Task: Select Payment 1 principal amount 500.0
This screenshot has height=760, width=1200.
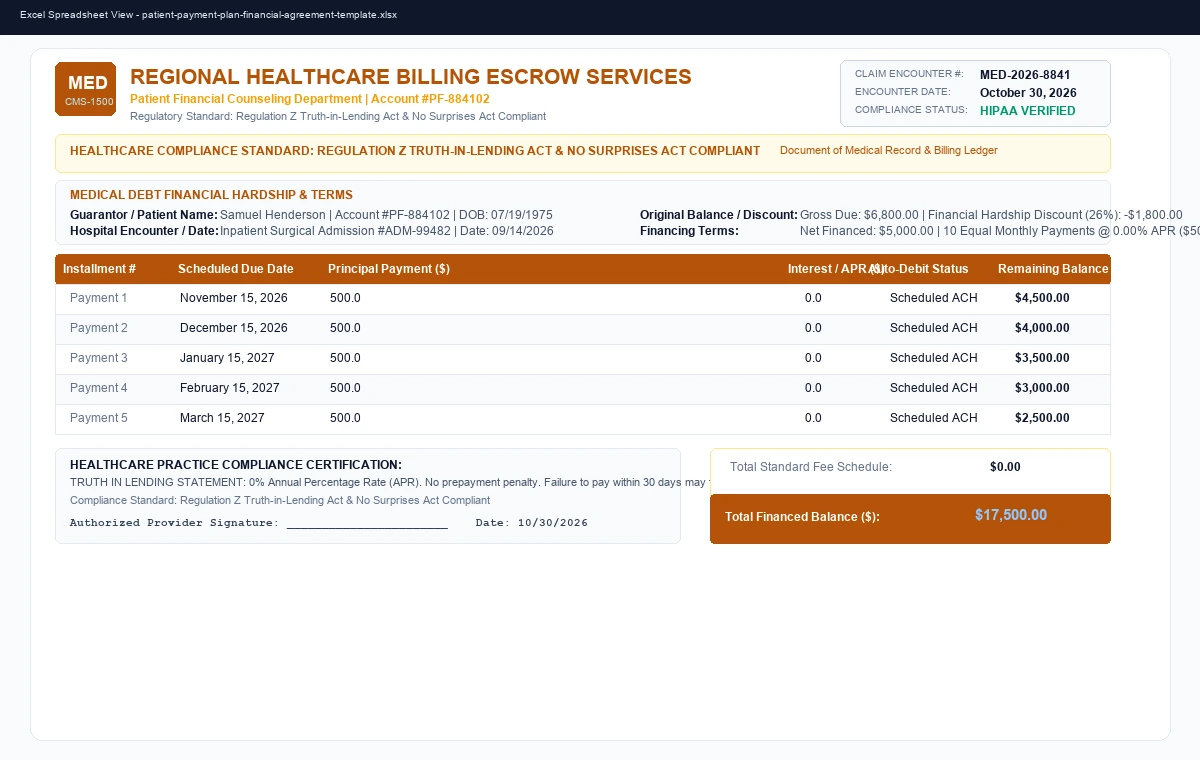Action: (x=345, y=298)
